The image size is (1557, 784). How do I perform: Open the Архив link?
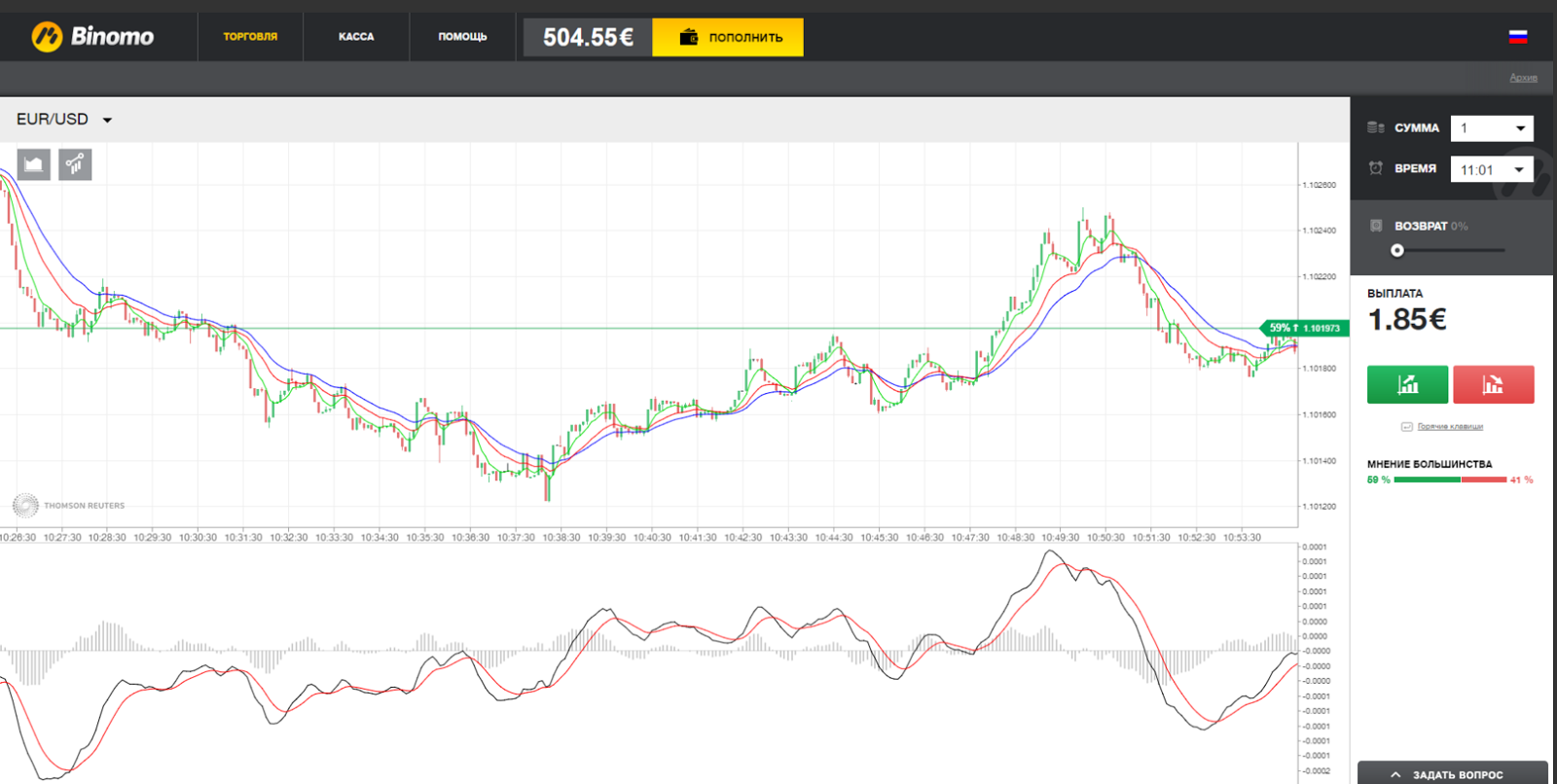point(1523,78)
